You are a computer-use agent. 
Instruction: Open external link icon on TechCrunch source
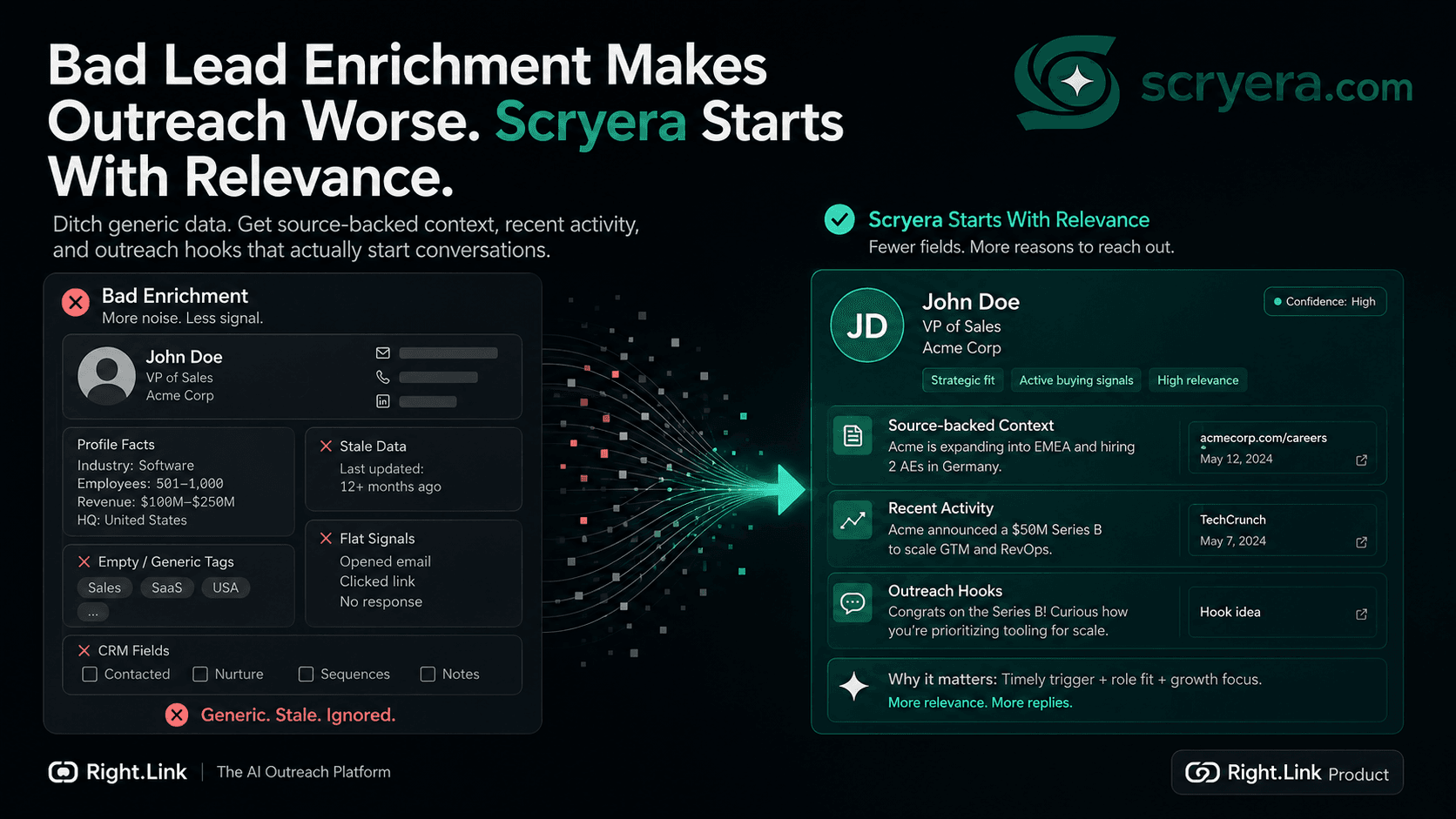point(1362,541)
